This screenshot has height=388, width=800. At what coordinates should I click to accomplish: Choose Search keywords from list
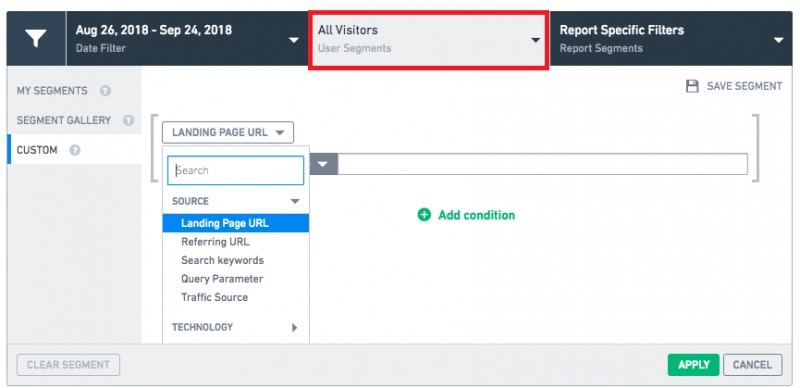pyautogui.click(x=222, y=260)
